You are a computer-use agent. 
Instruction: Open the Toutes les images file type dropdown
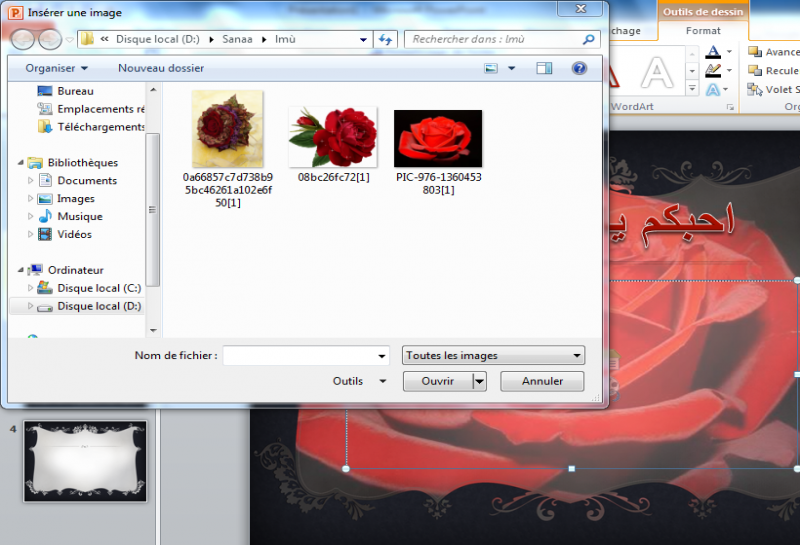[x=493, y=355]
